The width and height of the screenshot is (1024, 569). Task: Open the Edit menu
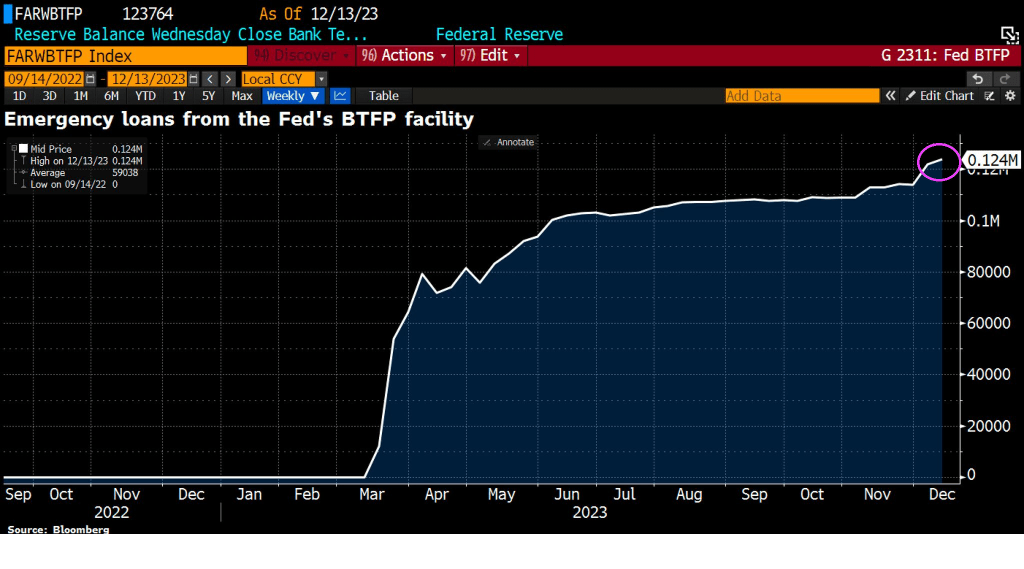click(491, 55)
